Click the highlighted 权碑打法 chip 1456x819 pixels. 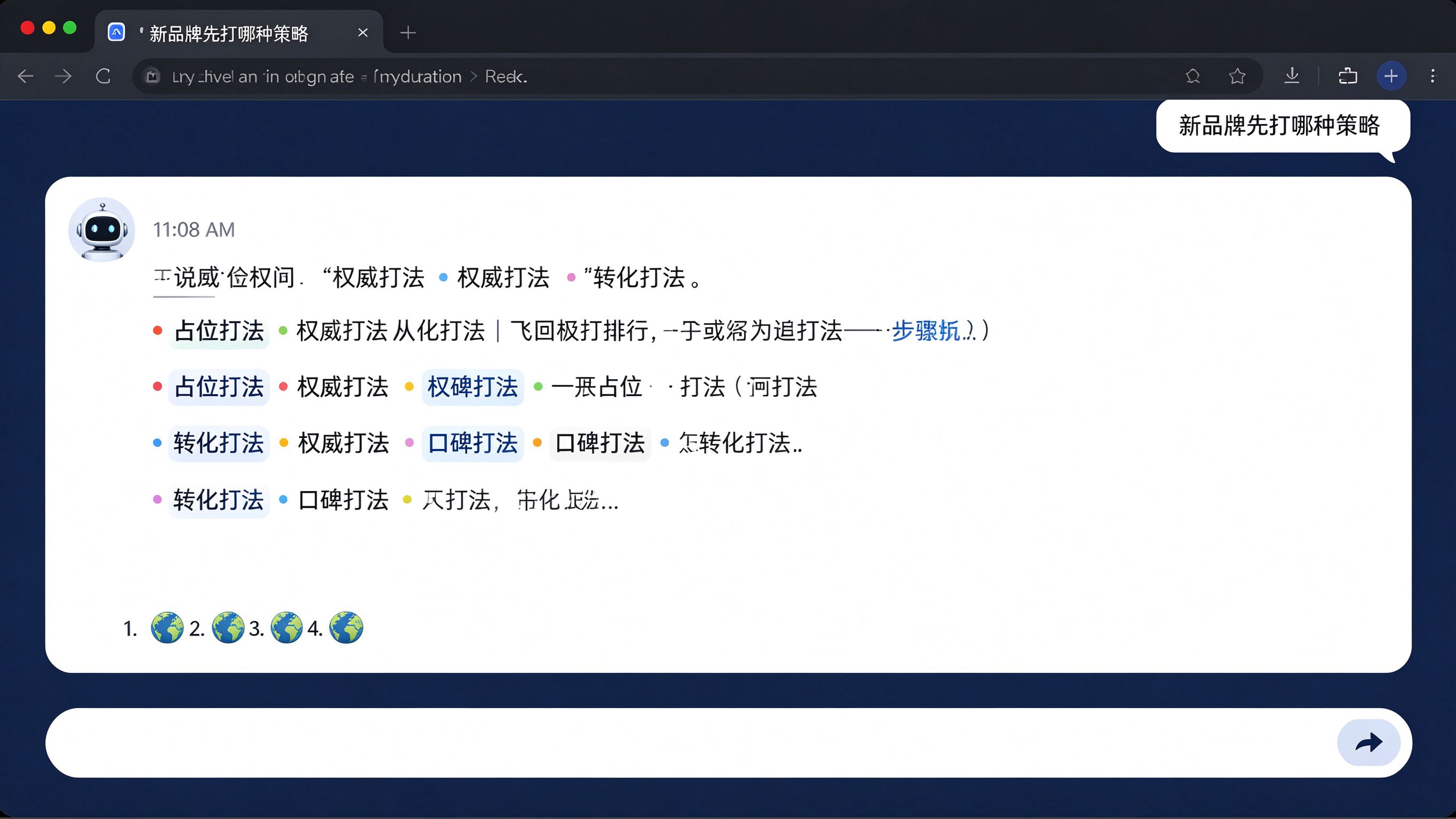click(473, 387)
